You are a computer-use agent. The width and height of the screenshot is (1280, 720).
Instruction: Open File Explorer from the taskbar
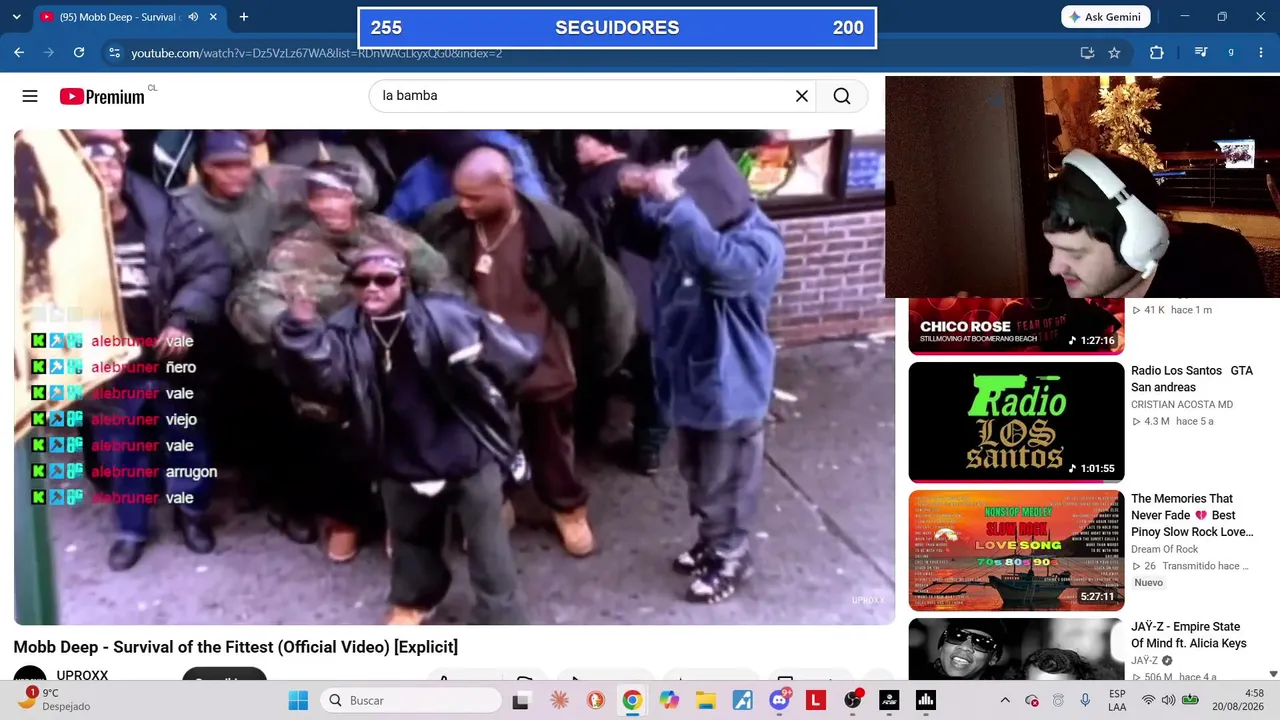click(706, 700)
